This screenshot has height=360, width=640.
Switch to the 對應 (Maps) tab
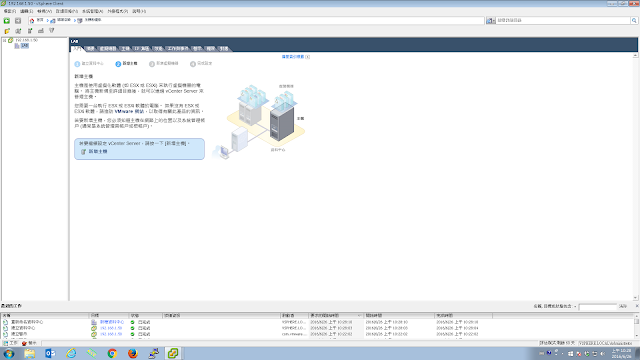pyautogui.click(x=224, y=49)
